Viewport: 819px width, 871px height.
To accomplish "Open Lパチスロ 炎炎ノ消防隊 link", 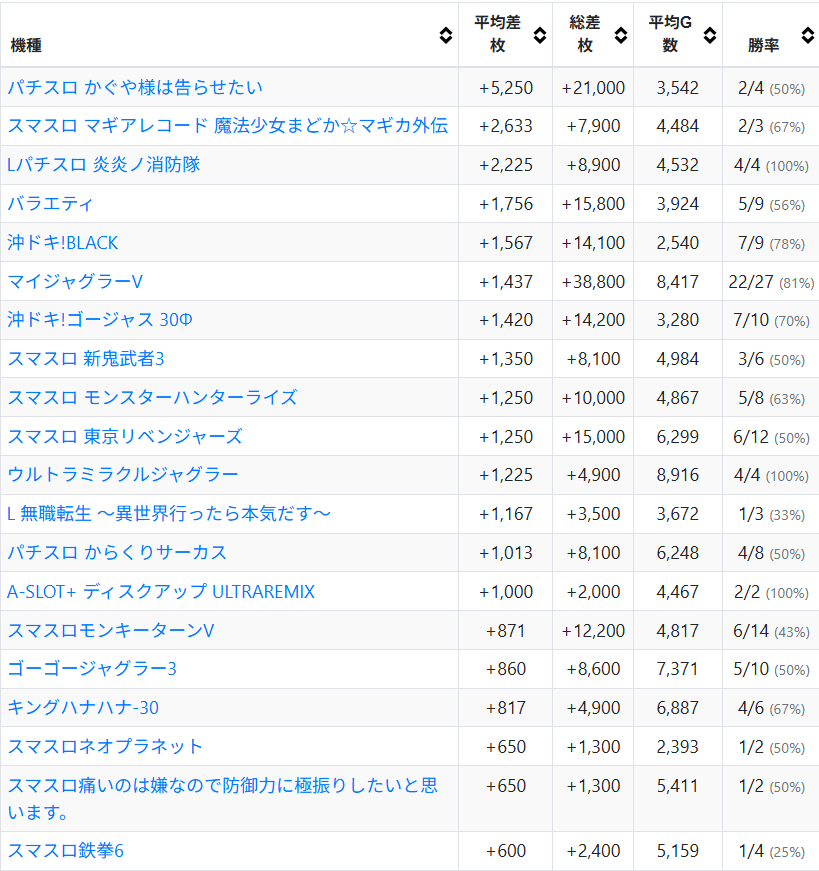I will coord(104,165).
